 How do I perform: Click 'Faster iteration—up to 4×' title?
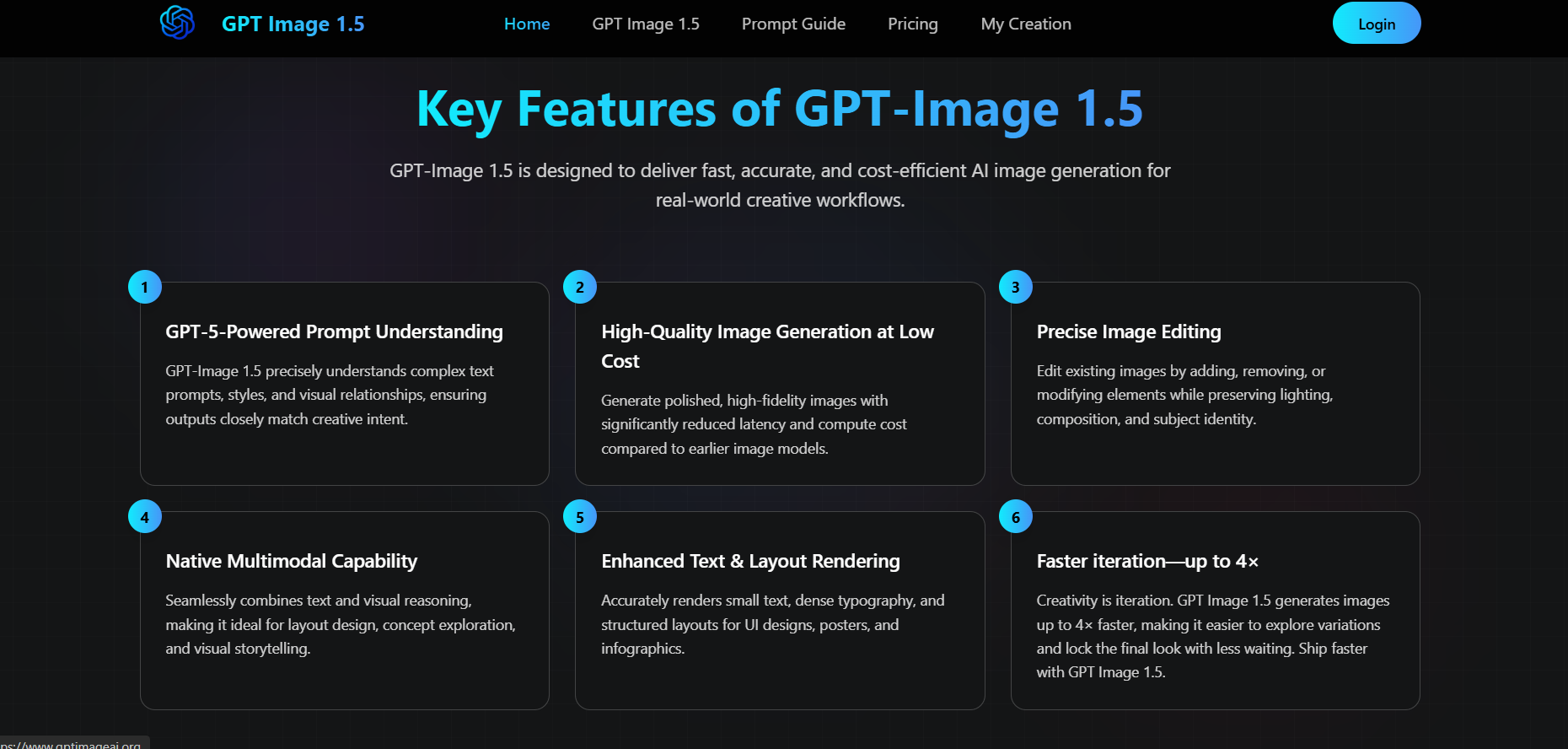pos(1147,561)
